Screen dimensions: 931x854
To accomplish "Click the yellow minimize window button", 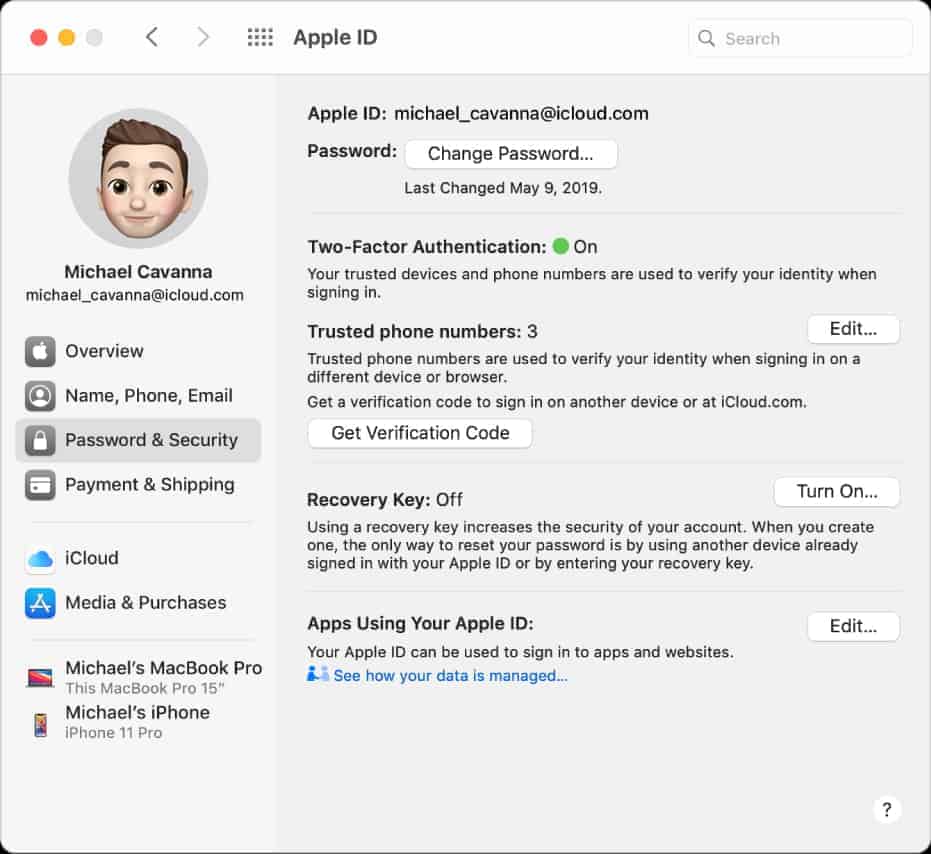I will click(66, 38).
